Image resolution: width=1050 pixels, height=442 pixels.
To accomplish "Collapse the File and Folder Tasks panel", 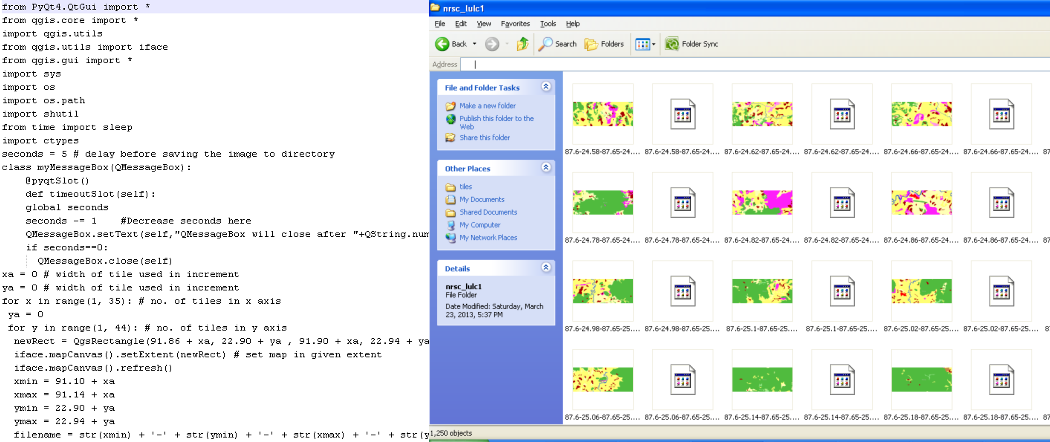I will point(545,87).
